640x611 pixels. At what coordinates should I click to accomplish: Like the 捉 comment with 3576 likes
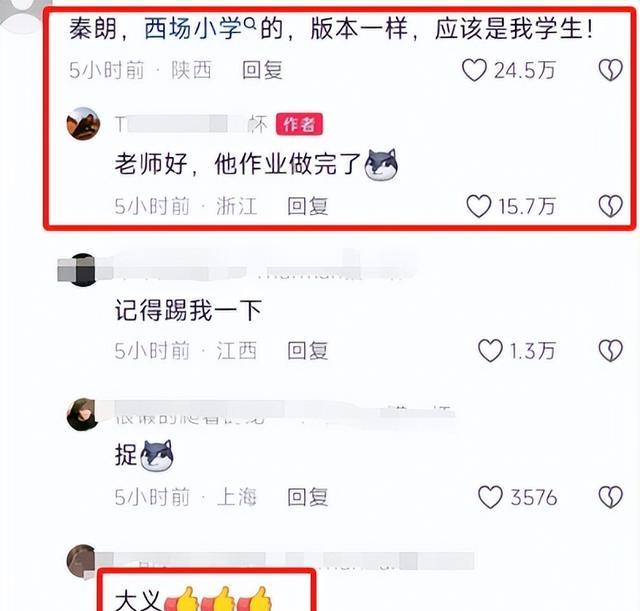[x=490, y=497]
